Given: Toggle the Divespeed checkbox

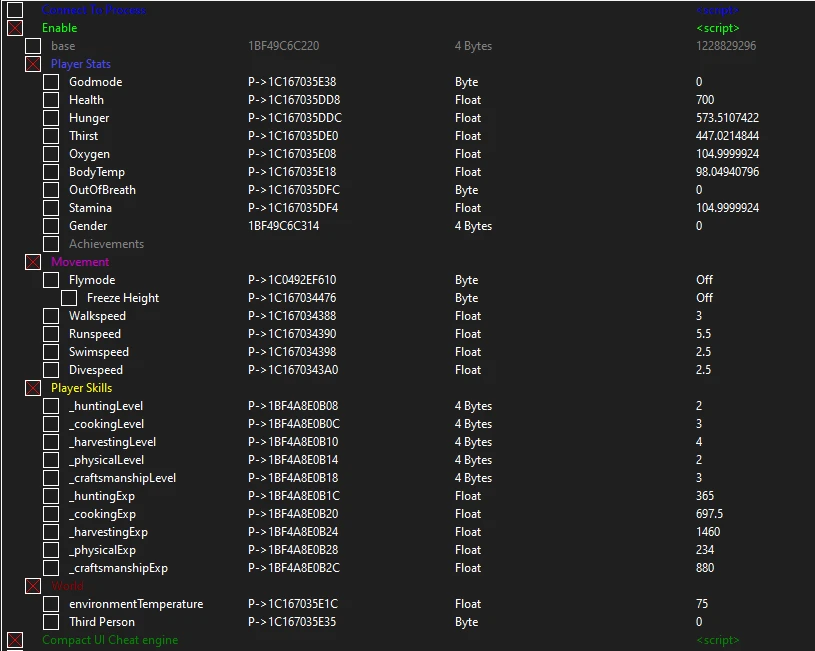Looking at the screenshot, I should 51,370.
